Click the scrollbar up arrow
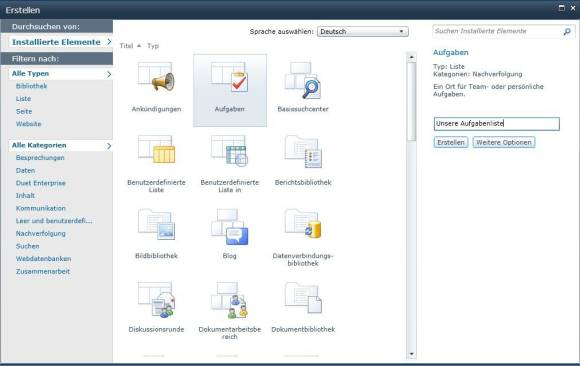 point(411,57)
